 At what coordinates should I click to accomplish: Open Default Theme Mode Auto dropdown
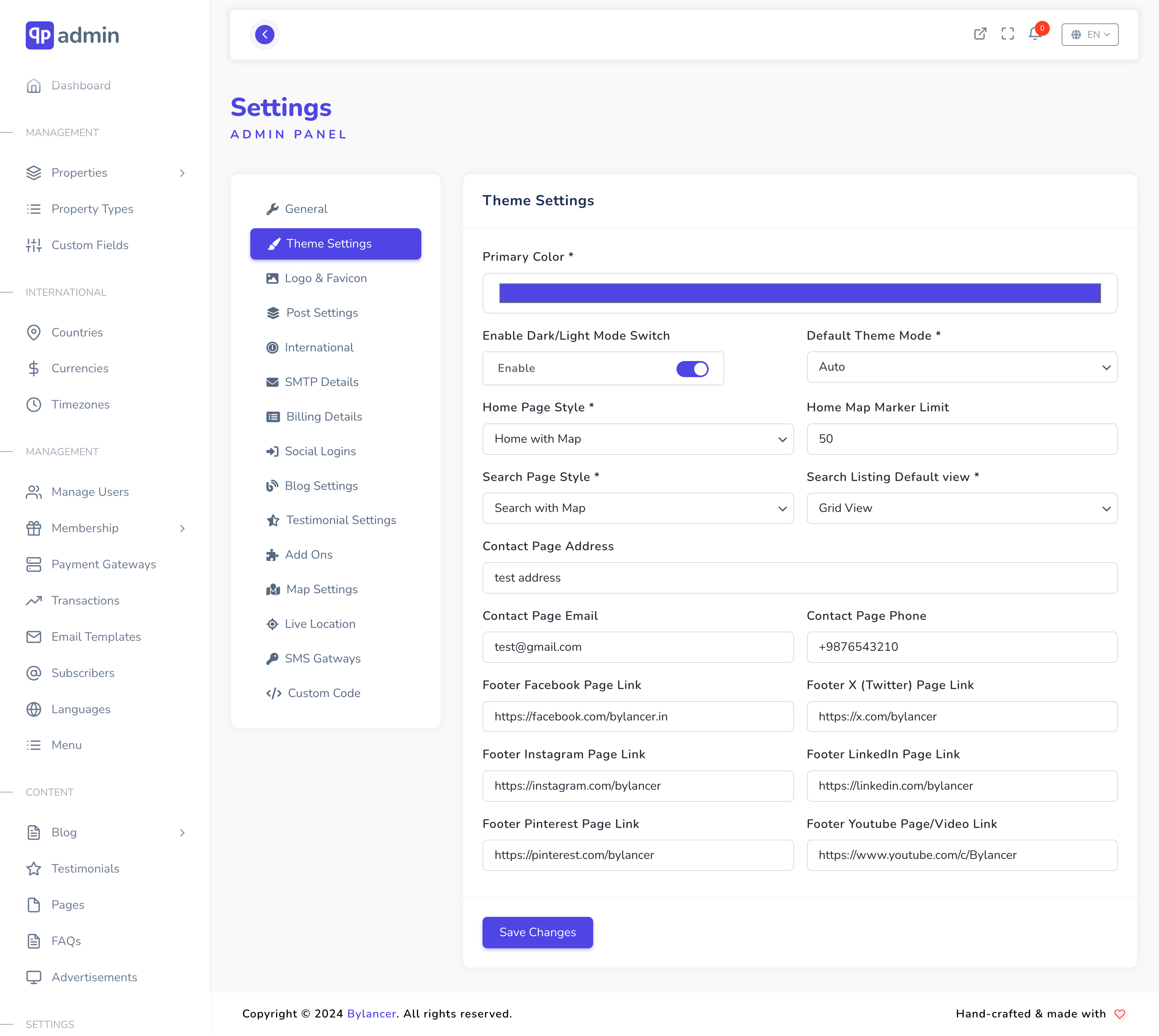coord(961,367)
